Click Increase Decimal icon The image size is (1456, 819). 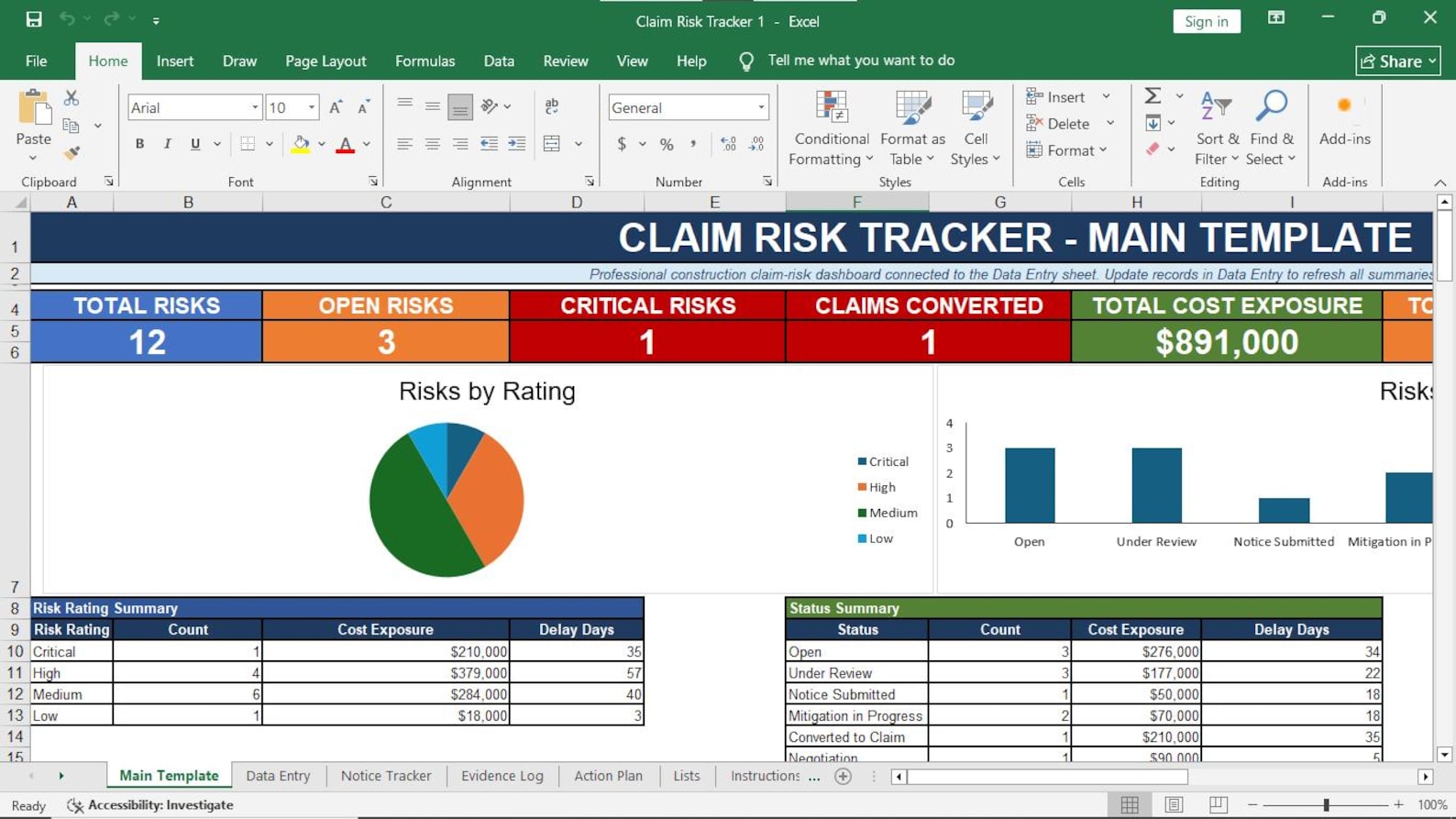(x=728, y=144)
